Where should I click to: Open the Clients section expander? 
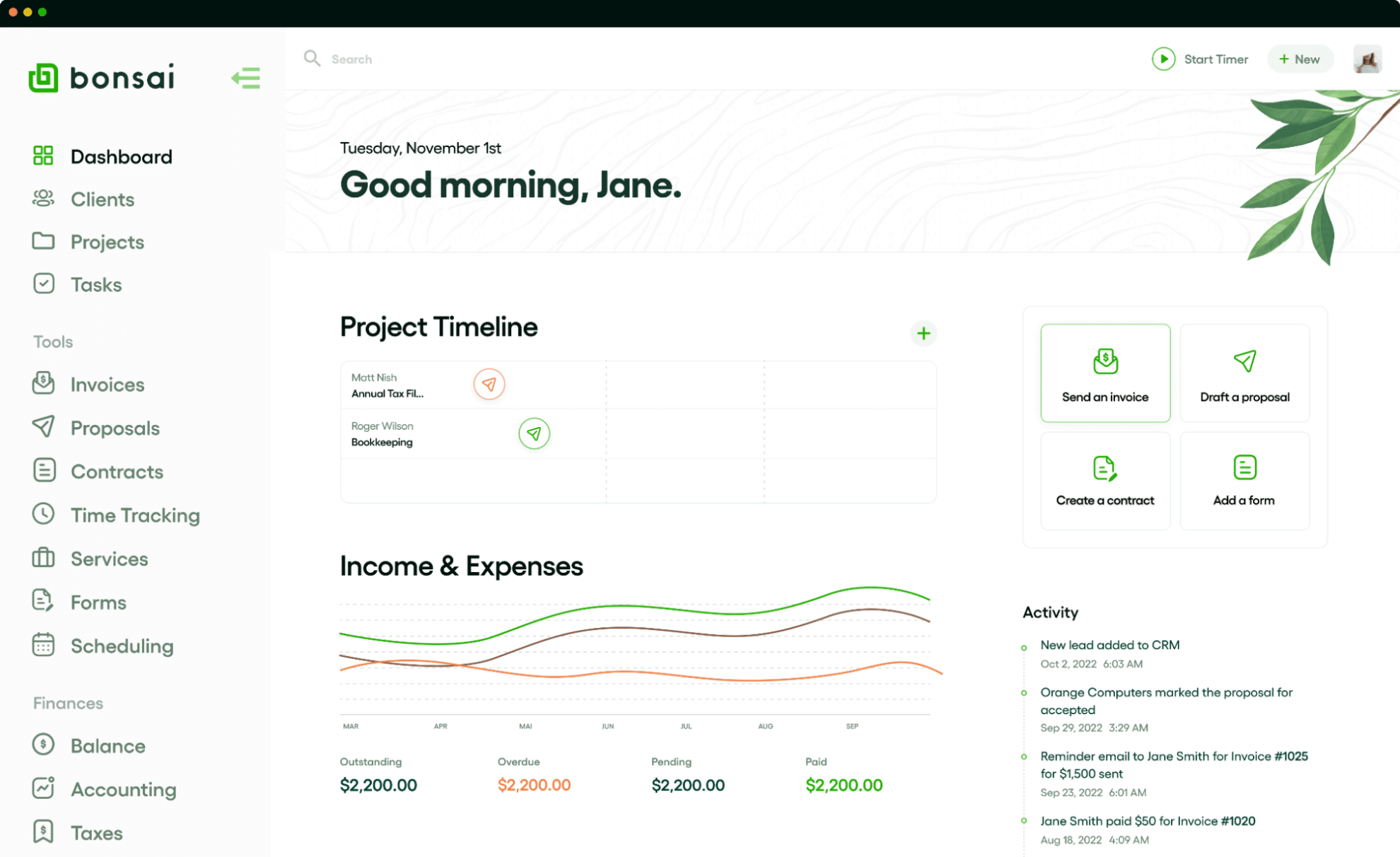point(100,198)
